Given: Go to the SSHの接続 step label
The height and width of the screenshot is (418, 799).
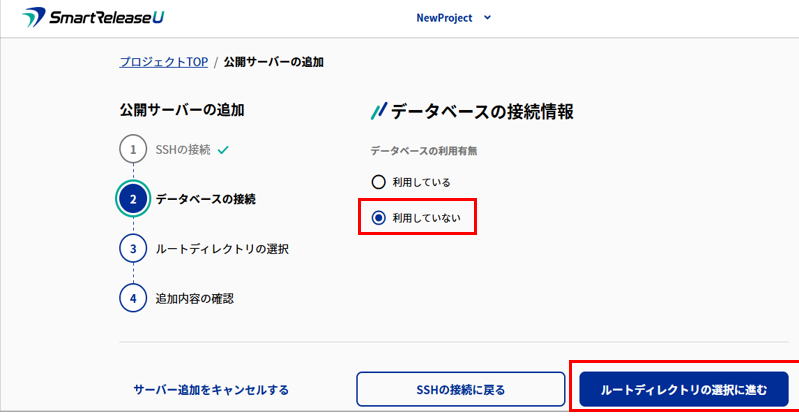Looking at the screenshot, I should coord(183,150).
